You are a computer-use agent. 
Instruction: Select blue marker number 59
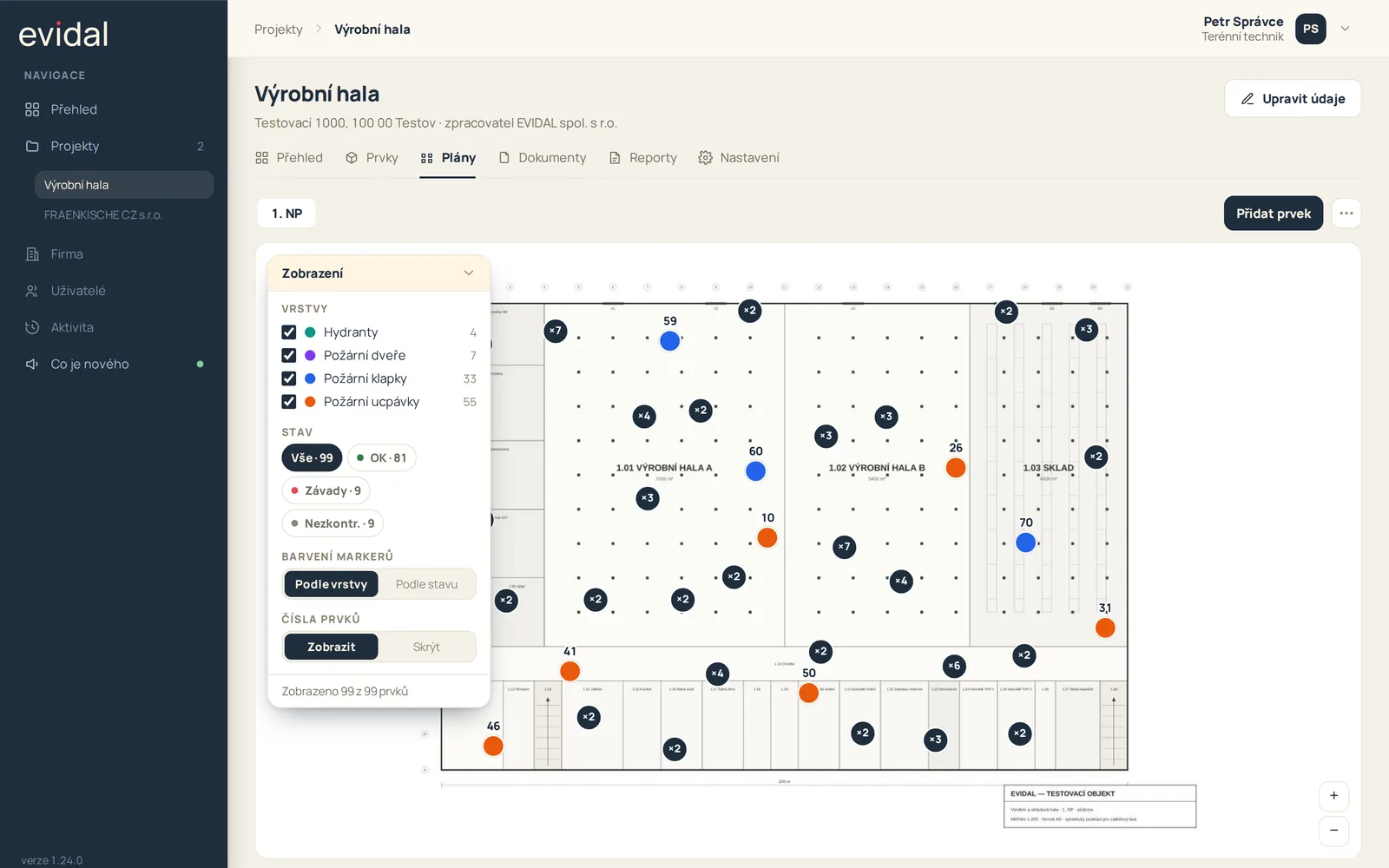669,341
